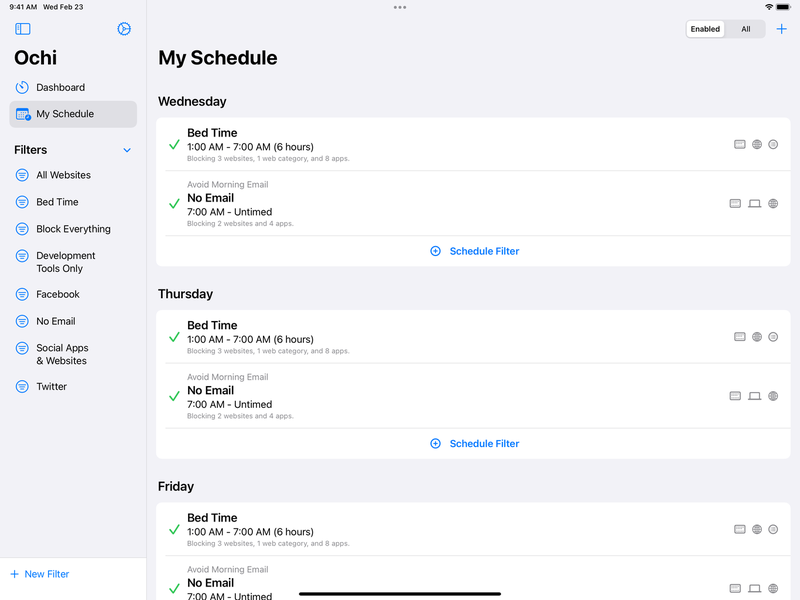The image size is (800, 600).
Task: Open the three-dot multitasking menu at top
Action: coord(400,7)
